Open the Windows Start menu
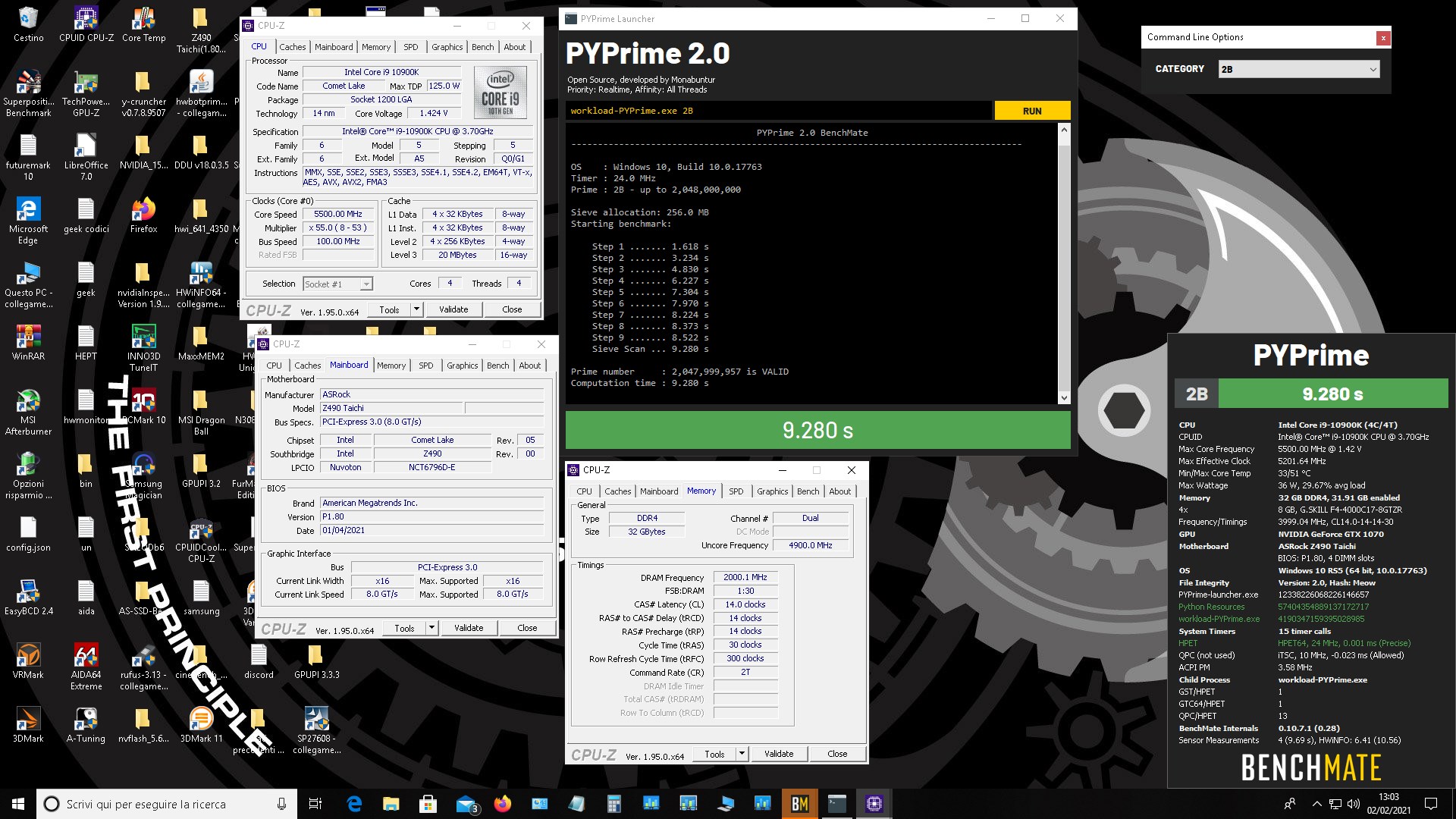This screenshot has width=1456, height=819. (18, 804)
